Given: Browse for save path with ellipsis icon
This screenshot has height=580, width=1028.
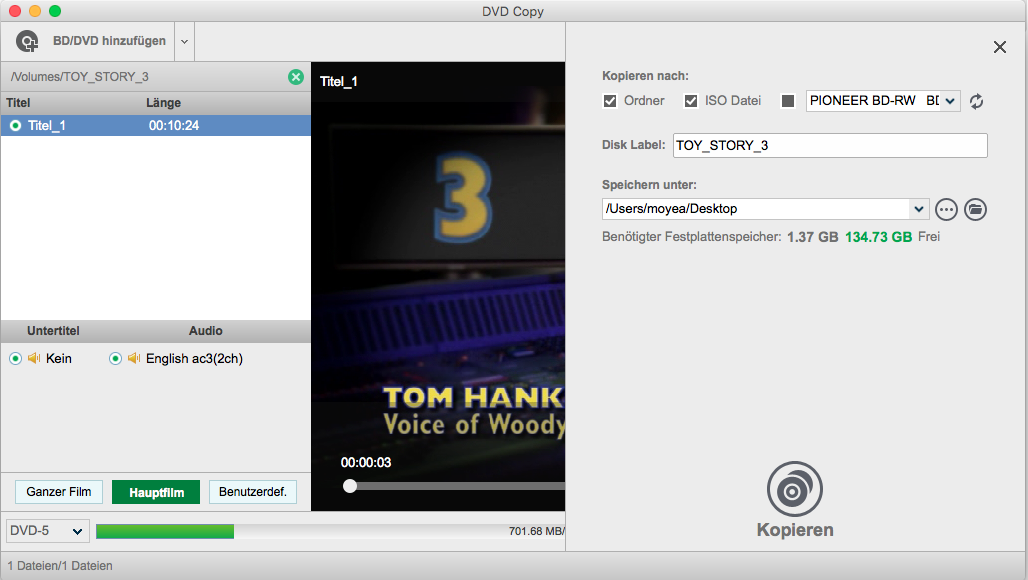Looking at the screenshot, I should pos(946,209).
